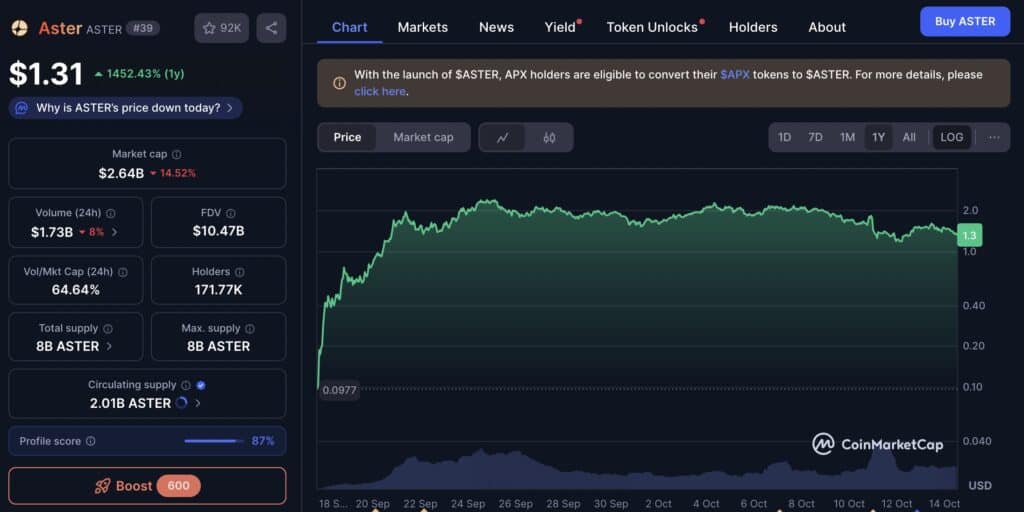The height and width of the screenshot is (512, 1024).
Task: Click the Buy ASTER button
Action: (965, 22)
